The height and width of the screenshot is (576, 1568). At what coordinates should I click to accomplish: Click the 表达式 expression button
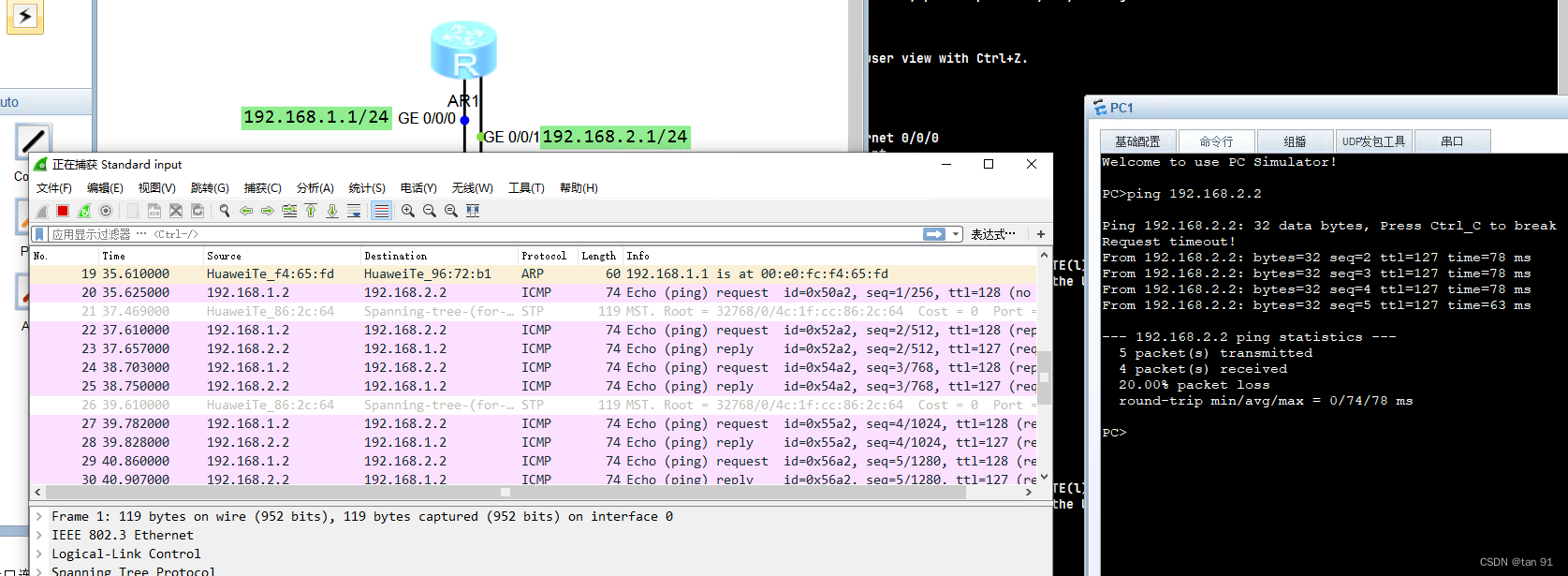(x=992, y=234)
